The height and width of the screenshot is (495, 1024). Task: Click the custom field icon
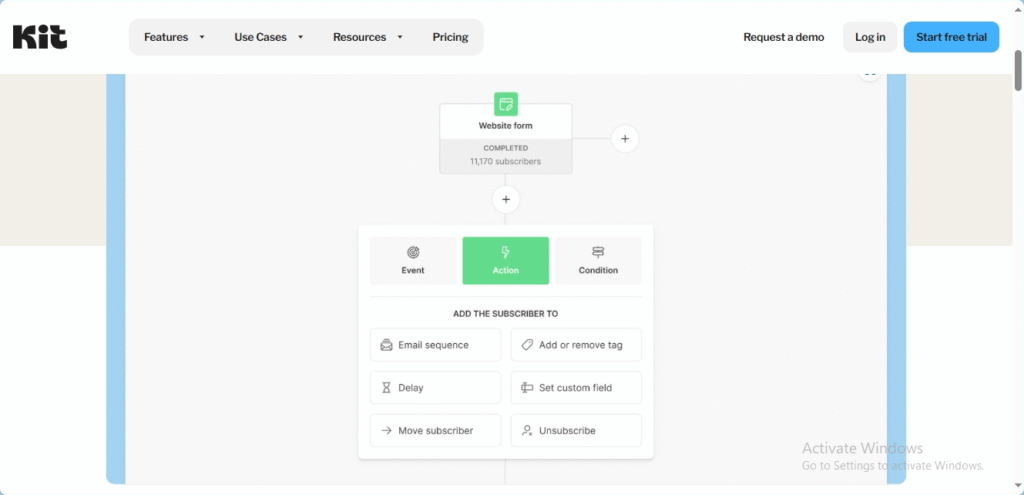(x=527, y=388)
